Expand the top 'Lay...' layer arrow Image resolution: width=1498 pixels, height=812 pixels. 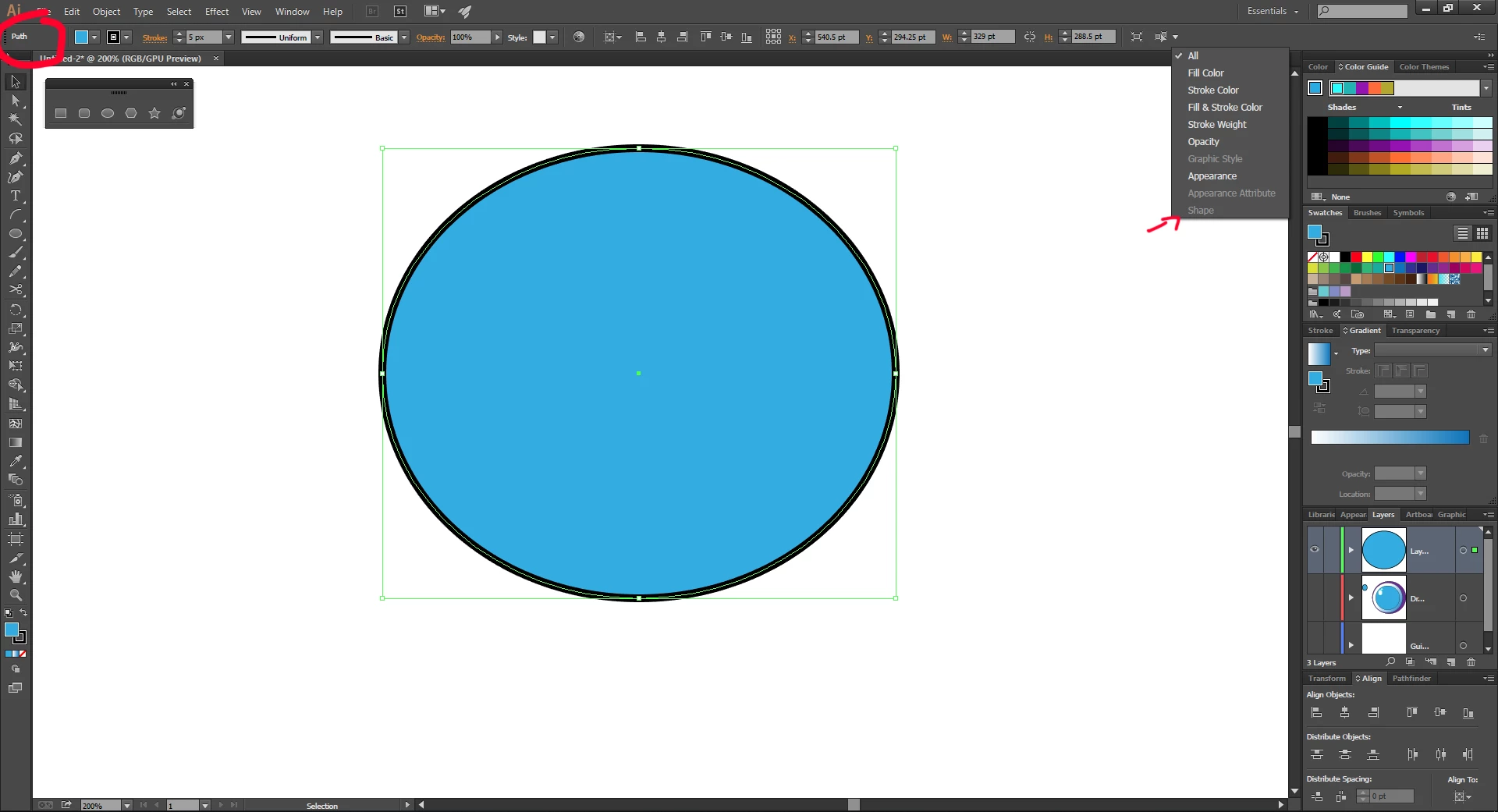(x=1351, y=550)
